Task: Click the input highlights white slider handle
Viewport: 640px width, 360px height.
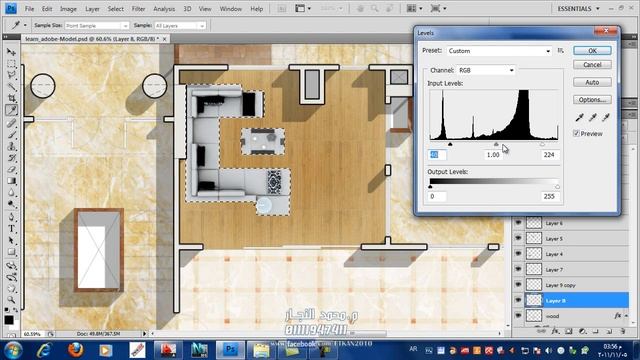Action: (542, 144)
